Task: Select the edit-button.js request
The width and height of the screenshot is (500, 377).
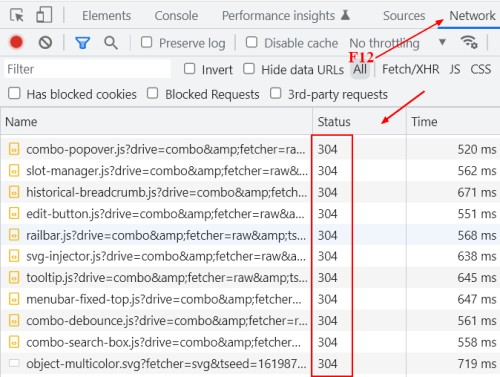Action: click(250, 214)
